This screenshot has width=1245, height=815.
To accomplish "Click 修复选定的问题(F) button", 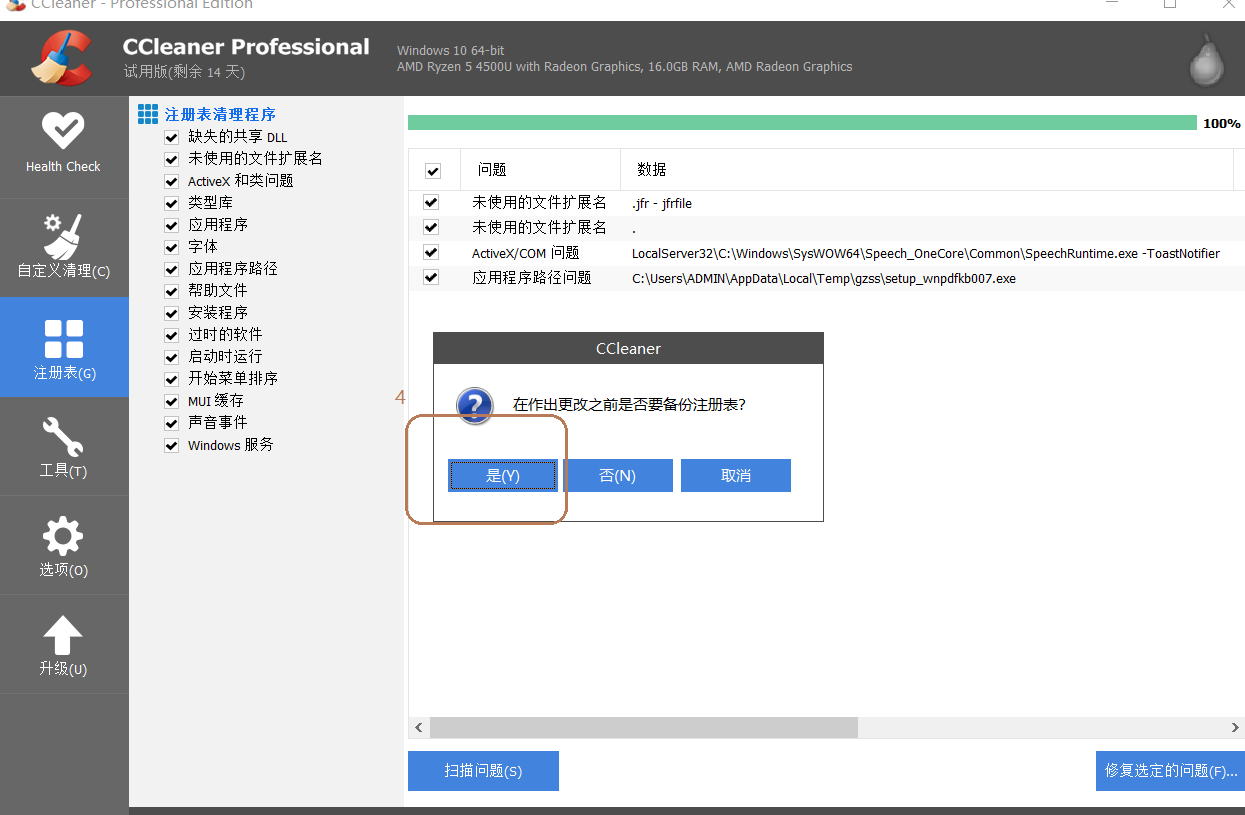I will click(x=1170, y=771).
